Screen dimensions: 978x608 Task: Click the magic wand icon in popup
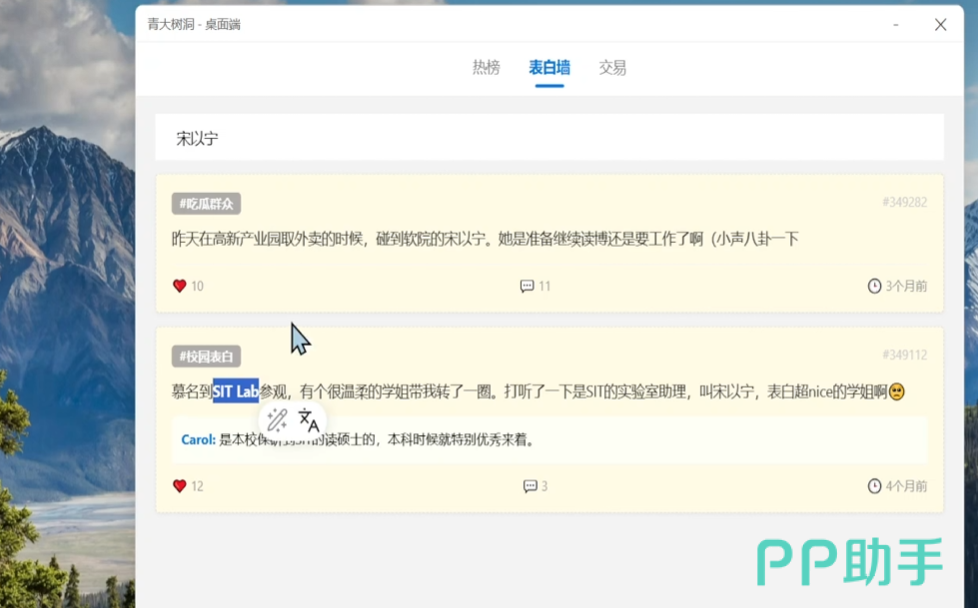[x=277, y=420]
